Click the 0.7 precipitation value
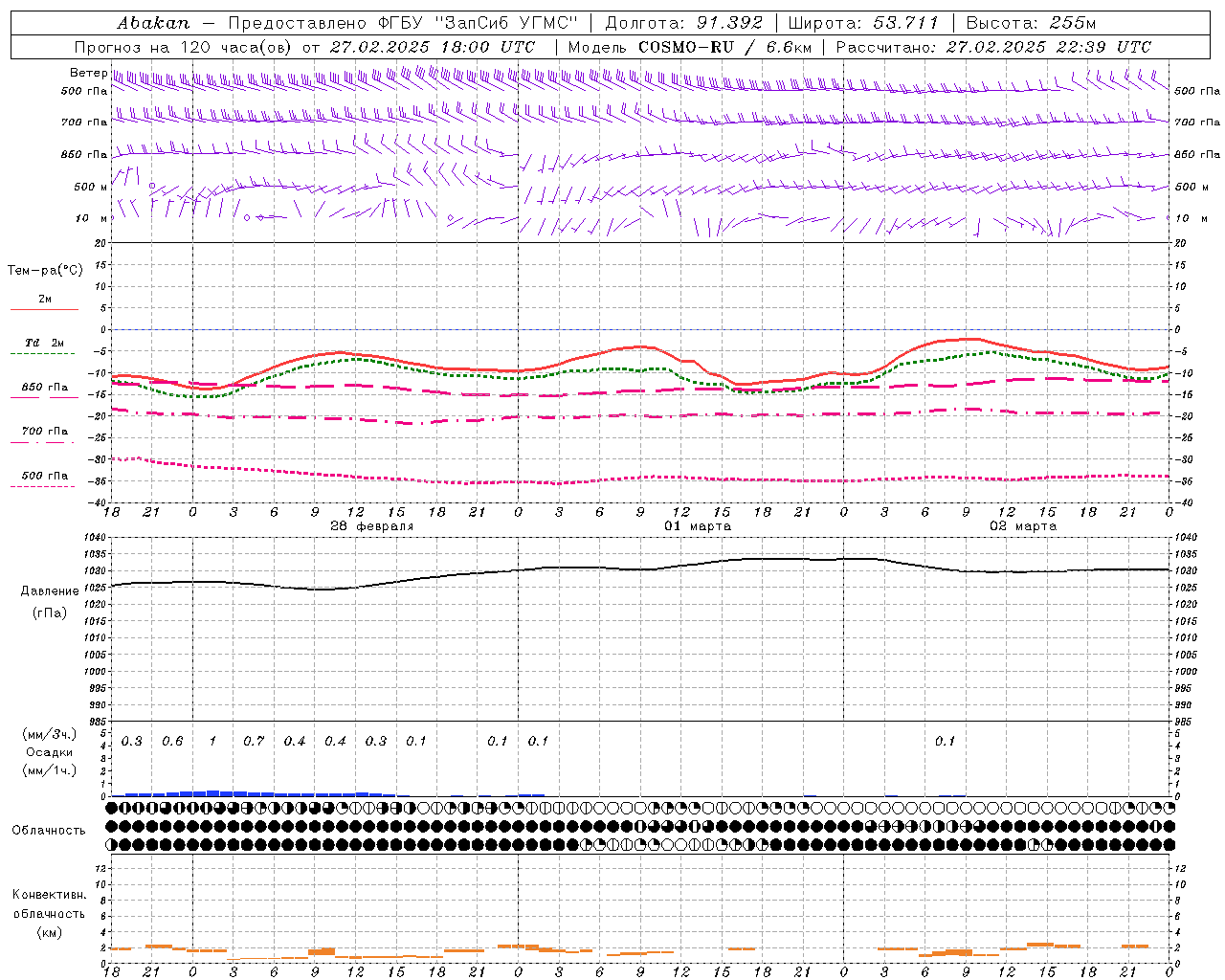This screenshot has width=1225, height=980. pos(254,742)
